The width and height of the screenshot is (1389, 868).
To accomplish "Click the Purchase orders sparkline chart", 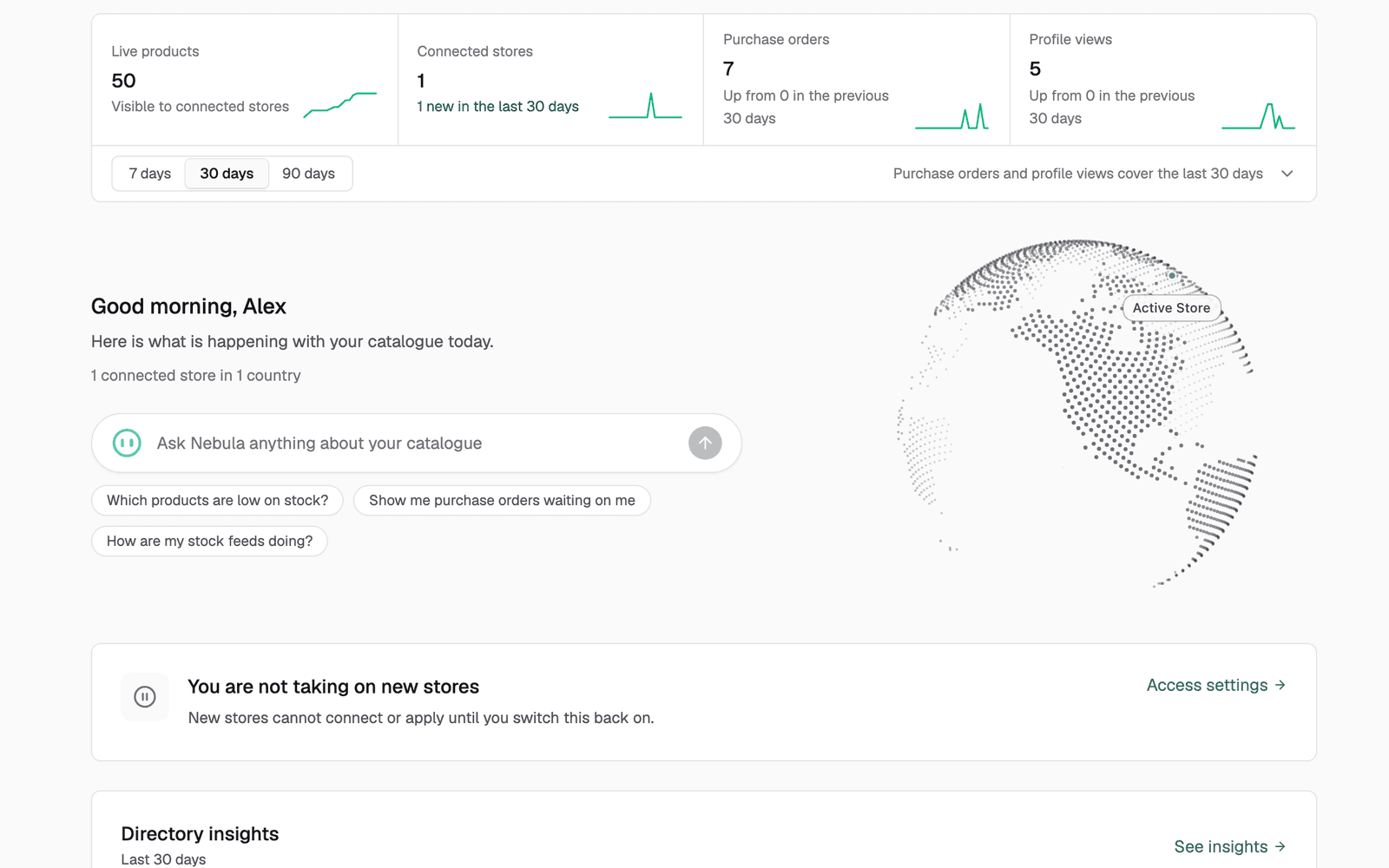I will point(952,116).
